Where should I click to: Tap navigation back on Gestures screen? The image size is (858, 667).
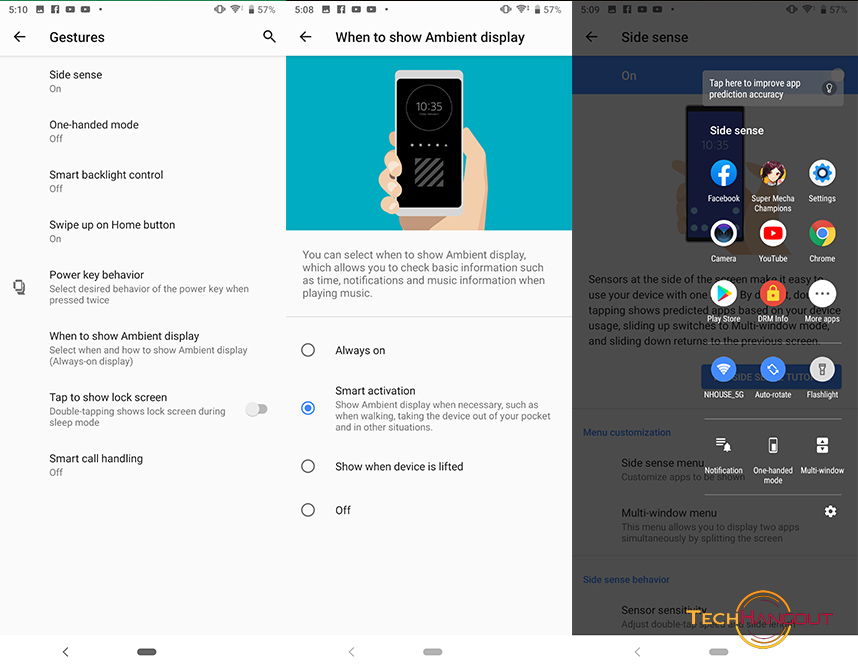click(x=66, y=652)
